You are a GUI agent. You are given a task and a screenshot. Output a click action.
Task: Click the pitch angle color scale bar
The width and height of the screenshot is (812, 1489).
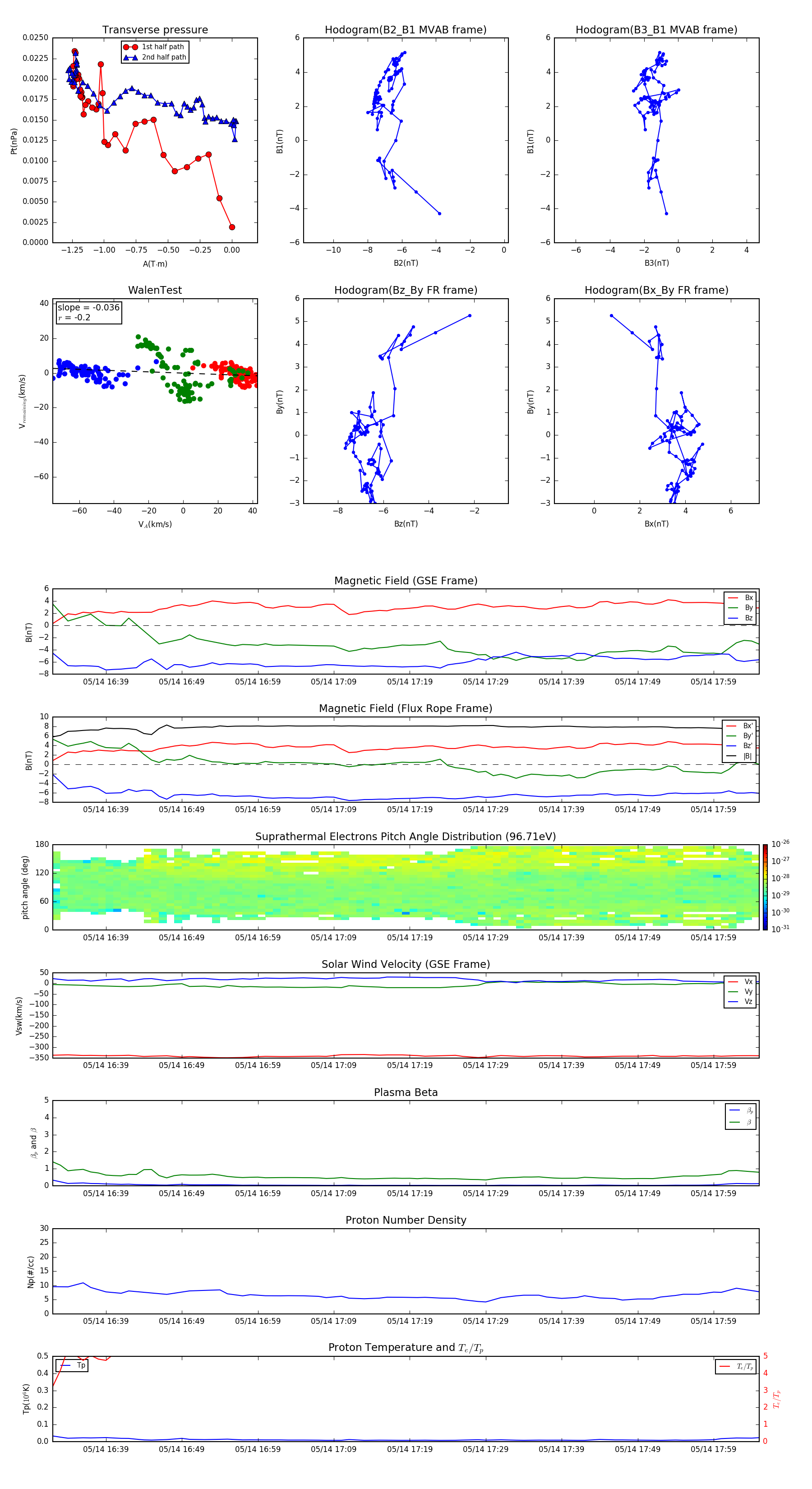[x=765, y=887]
